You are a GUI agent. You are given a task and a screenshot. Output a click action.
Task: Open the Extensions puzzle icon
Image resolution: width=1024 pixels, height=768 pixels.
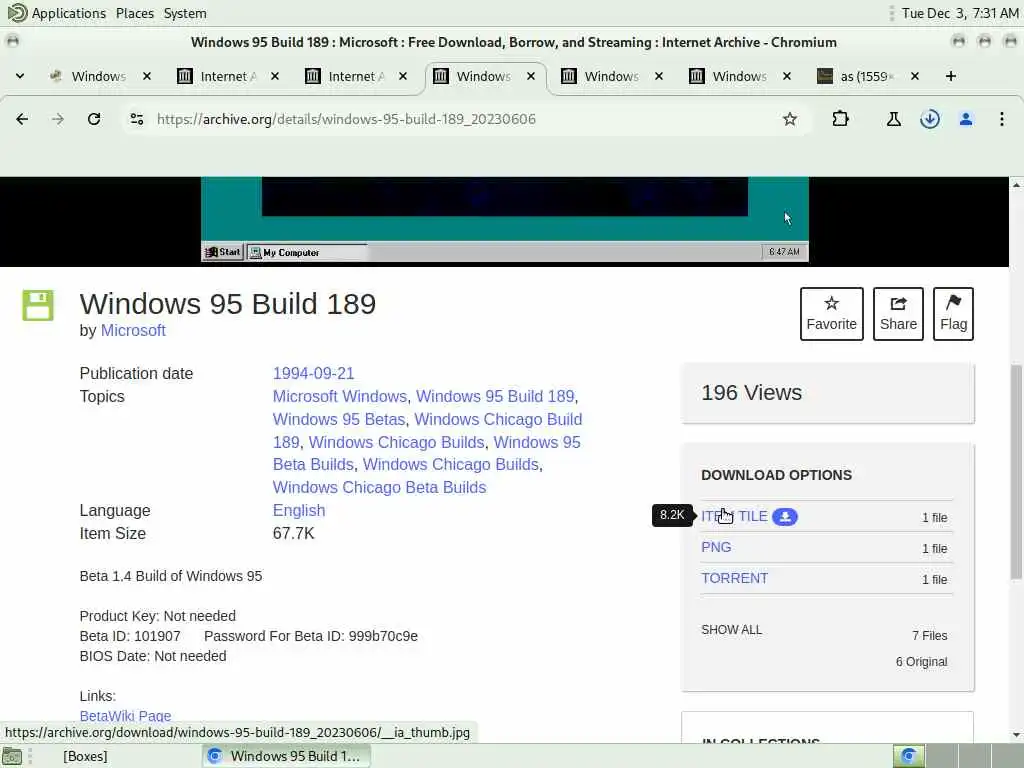[840, 119]
